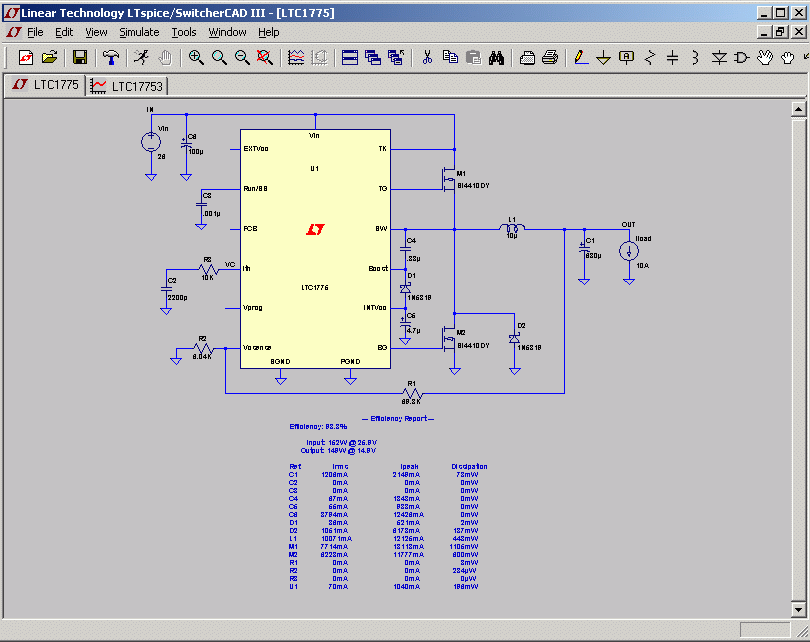
Task: Click the Zoom In magnifier with plus
Action: 196,57
